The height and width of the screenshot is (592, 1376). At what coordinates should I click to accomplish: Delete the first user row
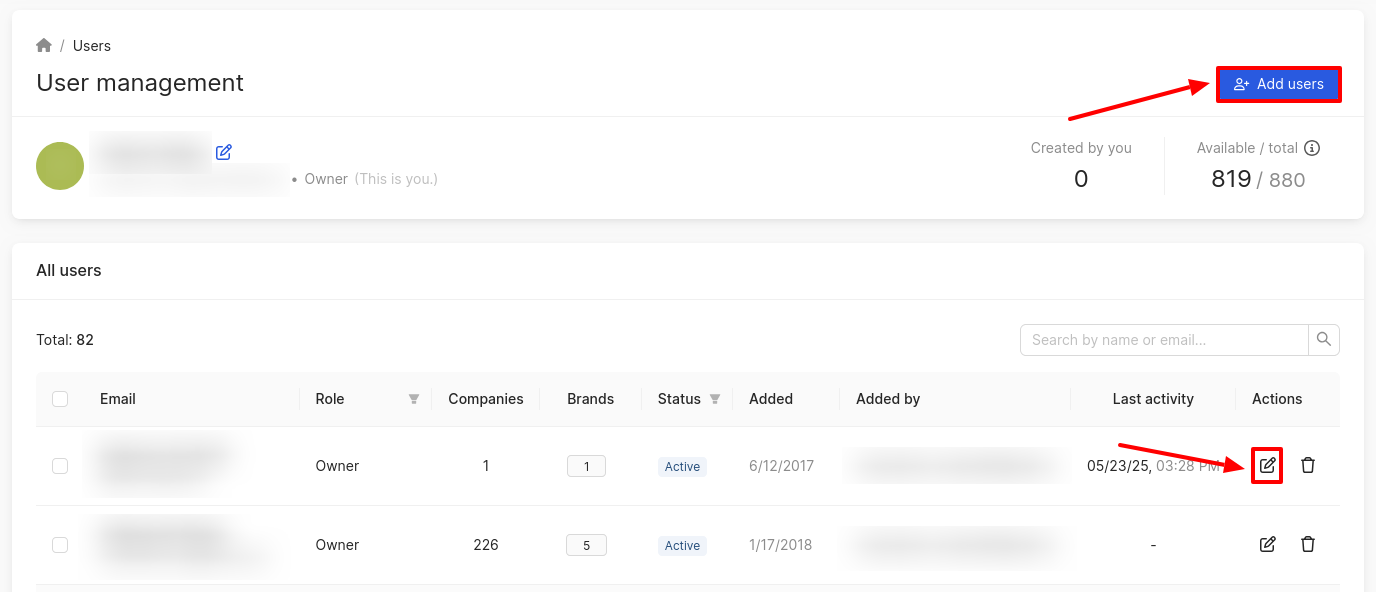pyautogui.click(x=1308, y=466)
